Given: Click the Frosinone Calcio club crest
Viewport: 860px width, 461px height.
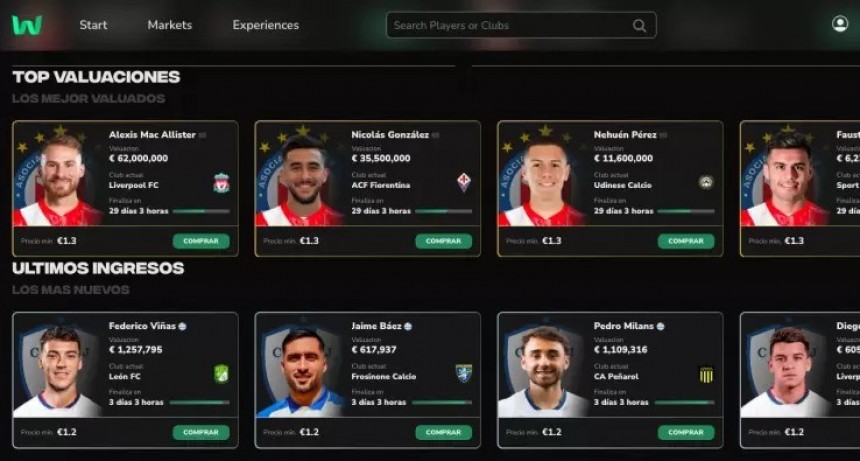Looking at the screenshot, I should coord(464,373).
